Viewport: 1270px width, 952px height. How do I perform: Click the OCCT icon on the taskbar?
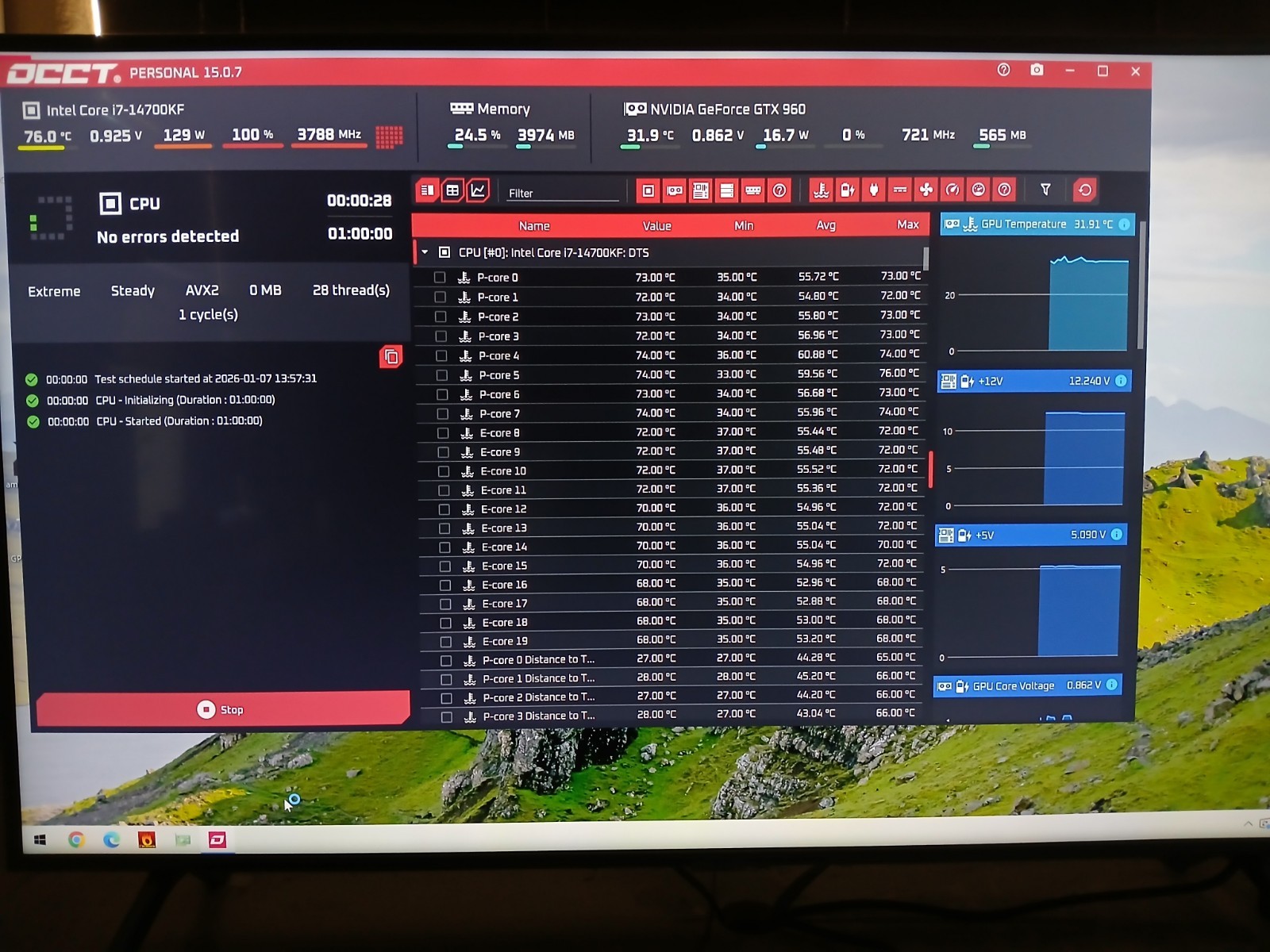click(x=217, y=839)
